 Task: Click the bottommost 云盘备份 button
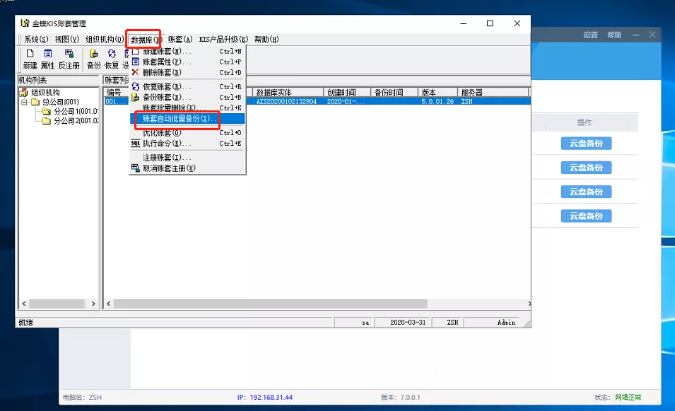(586, 216)
